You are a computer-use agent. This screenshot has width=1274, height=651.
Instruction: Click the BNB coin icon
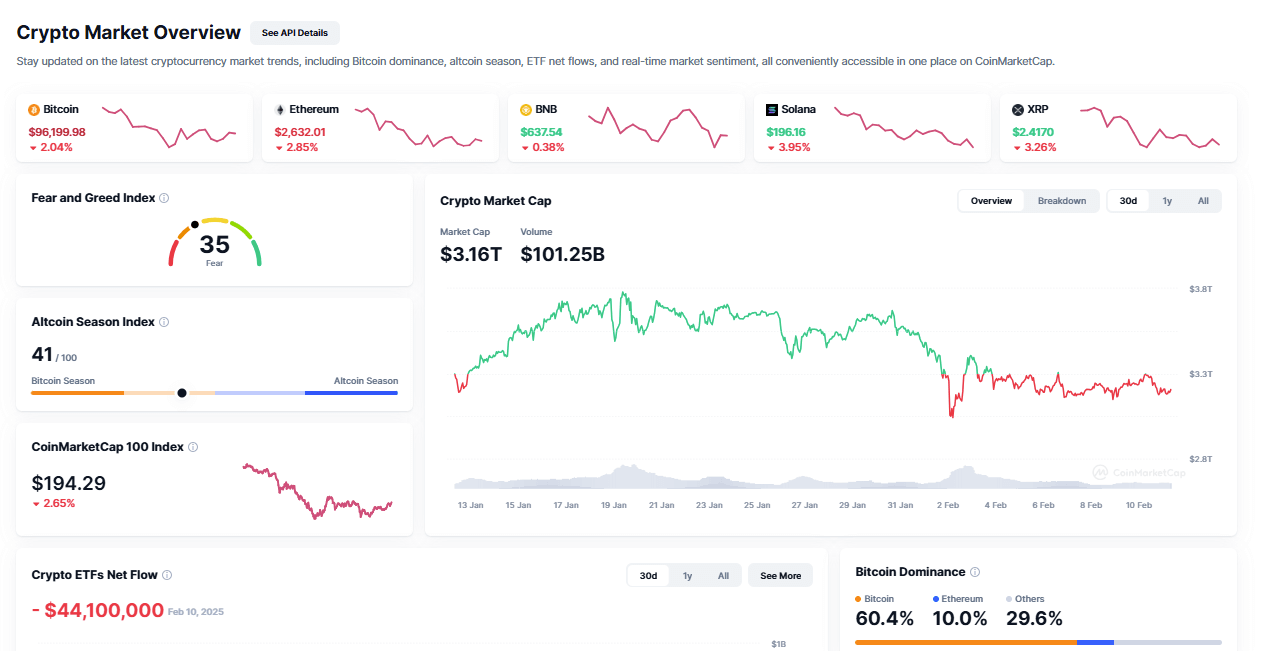[x=525, y=109]
